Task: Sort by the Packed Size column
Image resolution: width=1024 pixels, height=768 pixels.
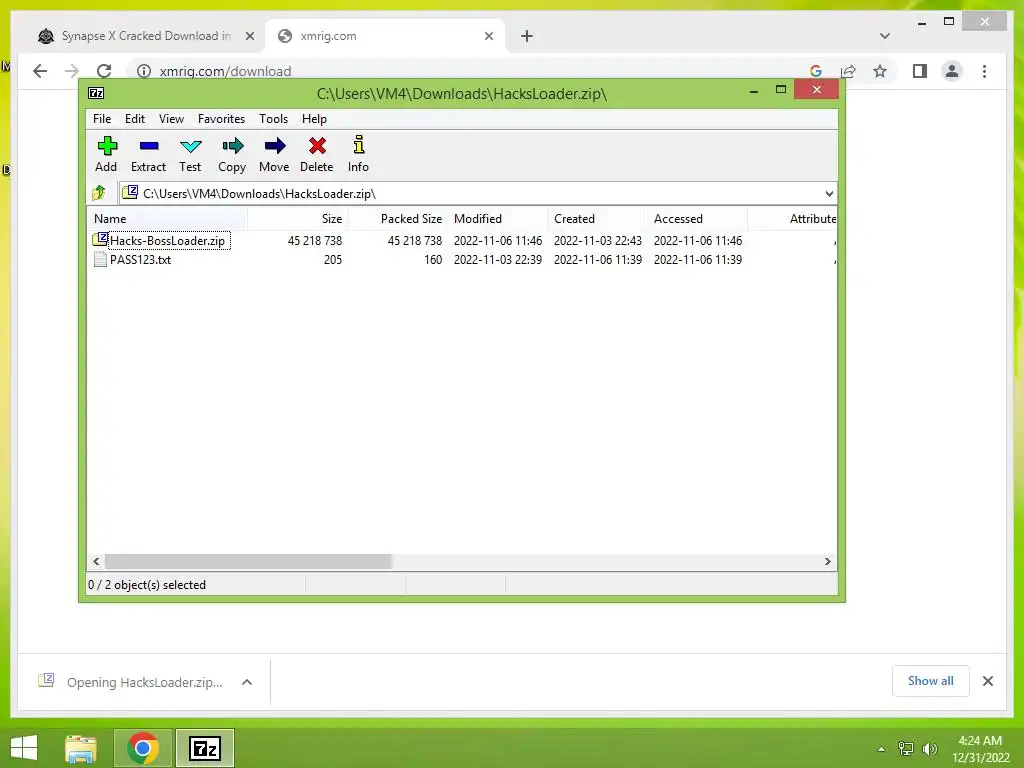Action: pos(396,219)
